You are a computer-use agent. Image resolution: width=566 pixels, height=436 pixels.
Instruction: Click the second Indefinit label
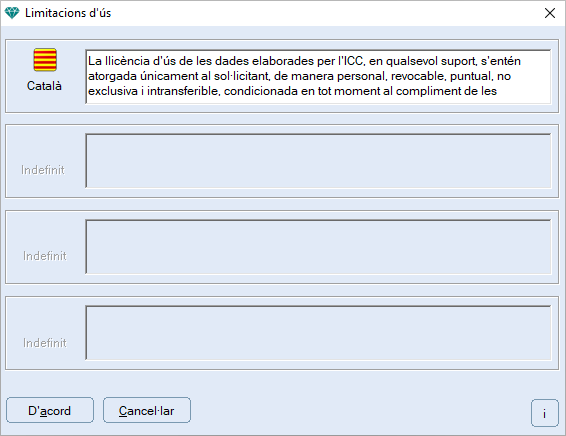point(45,256)
